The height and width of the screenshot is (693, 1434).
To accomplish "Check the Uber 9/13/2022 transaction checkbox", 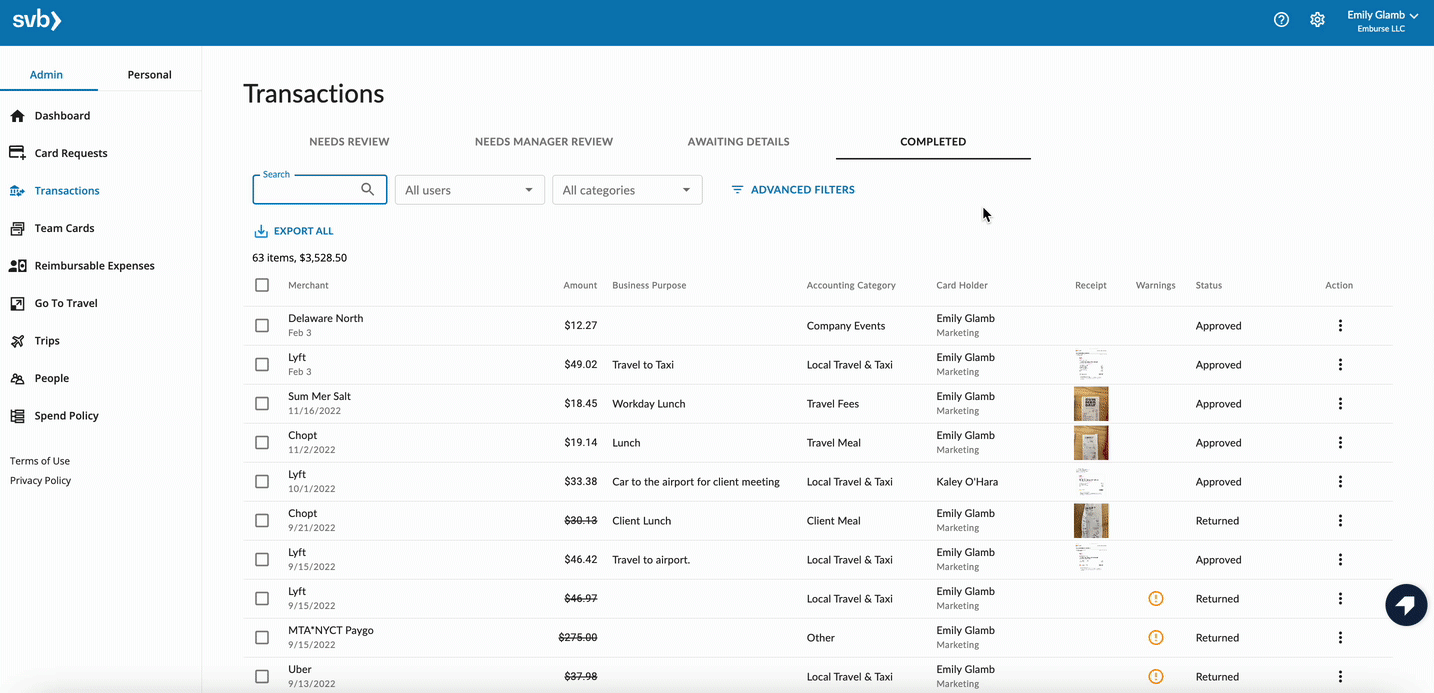I will (x=262, y=677).
